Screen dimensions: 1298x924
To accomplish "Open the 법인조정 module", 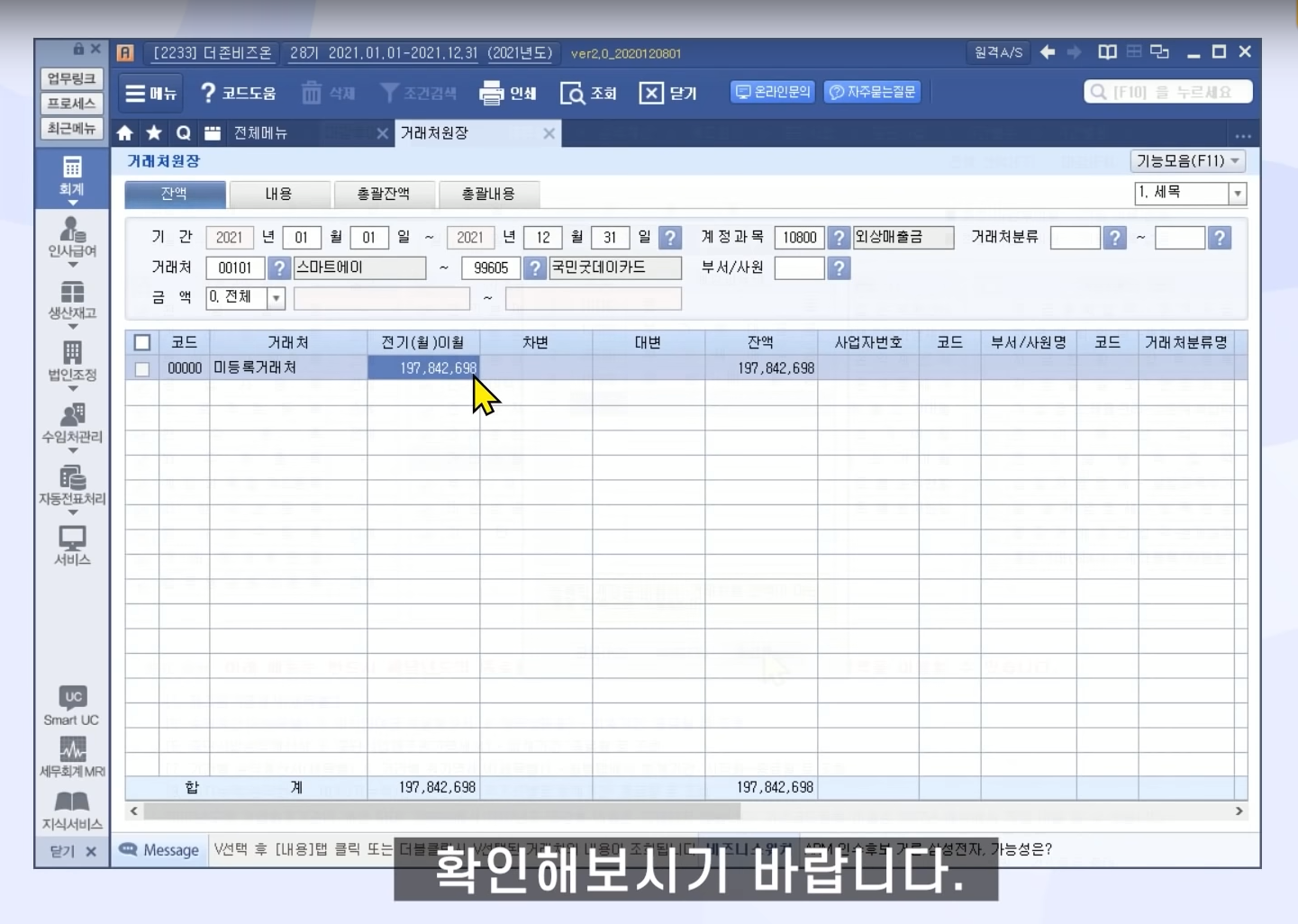I will [x=72, y=365].
